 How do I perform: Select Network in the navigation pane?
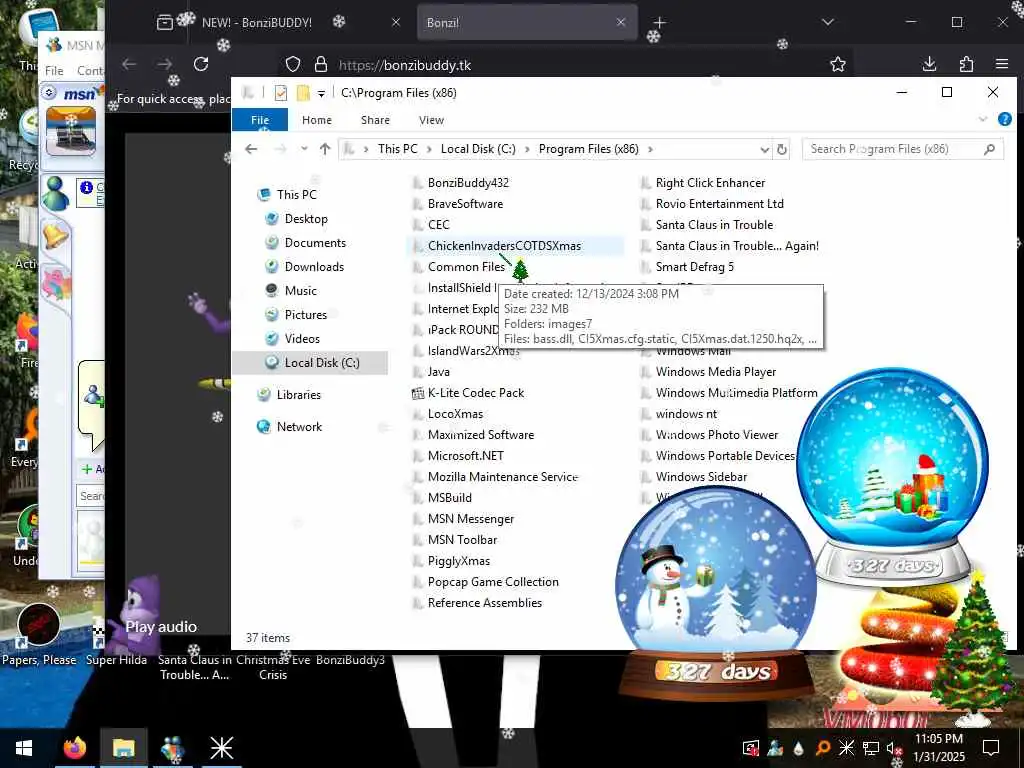(x=299, y=426)
